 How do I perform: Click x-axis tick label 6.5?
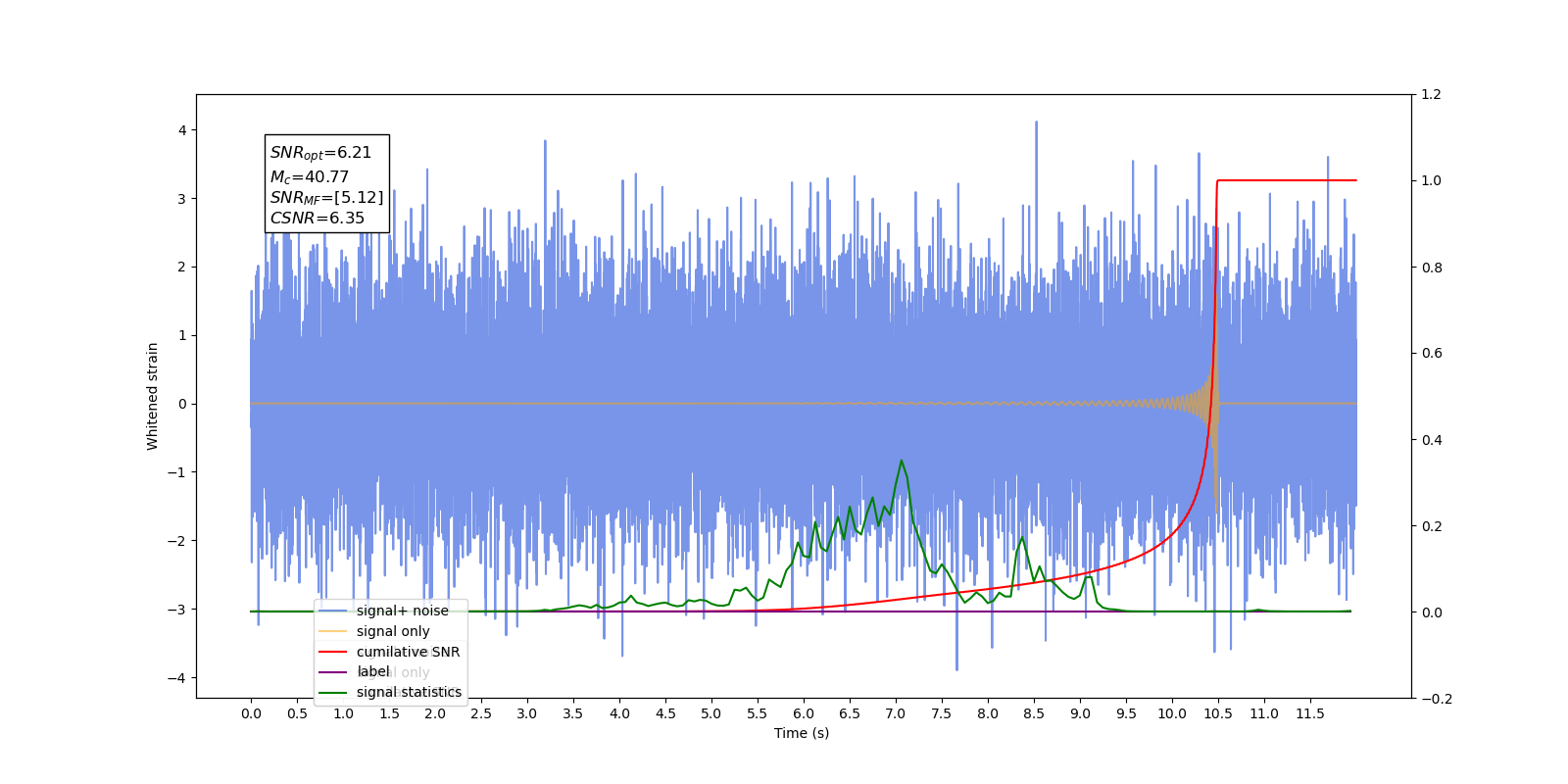click(850, 713)
